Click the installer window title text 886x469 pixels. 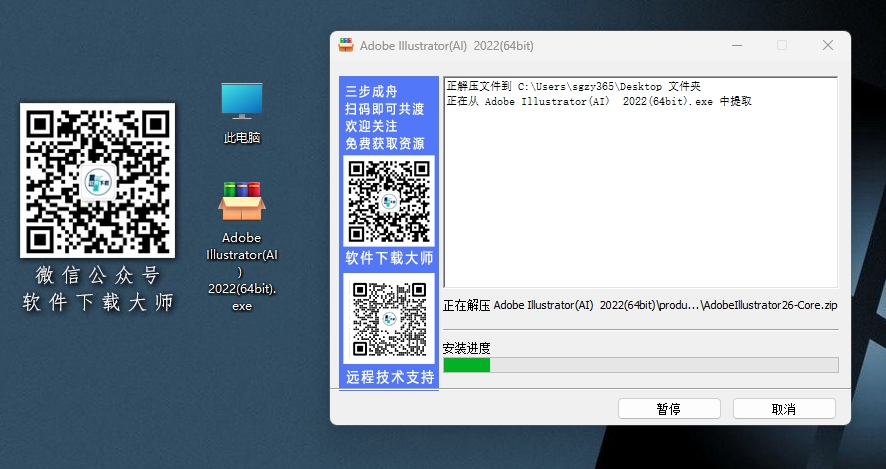(x=446, y=46)
